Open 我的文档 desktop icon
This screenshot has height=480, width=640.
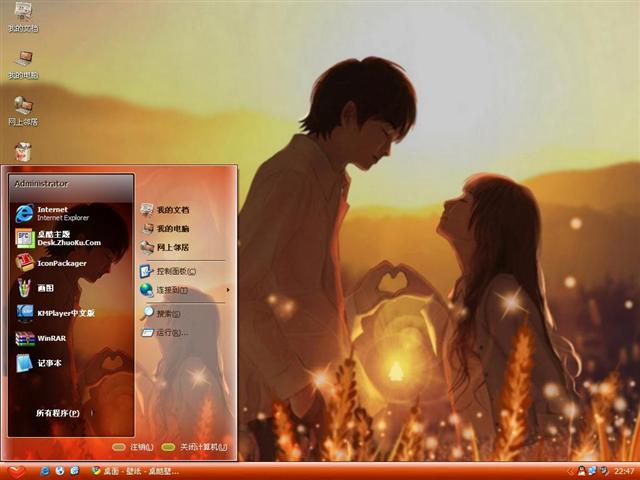(x=23, y=17)
